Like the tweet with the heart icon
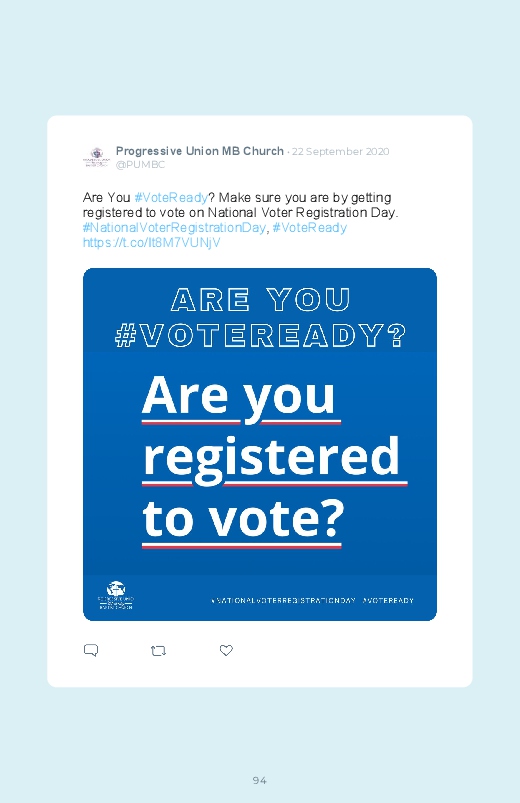Image resolution: width=520 pixels, height=803 pixels. (226, 650)
